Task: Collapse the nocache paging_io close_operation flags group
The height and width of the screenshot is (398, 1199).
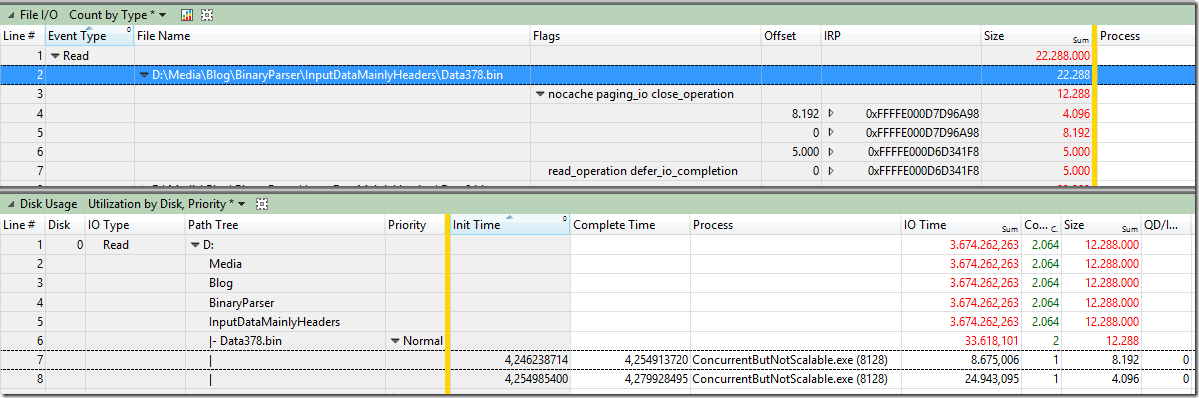Action: (x=541, y=94)
